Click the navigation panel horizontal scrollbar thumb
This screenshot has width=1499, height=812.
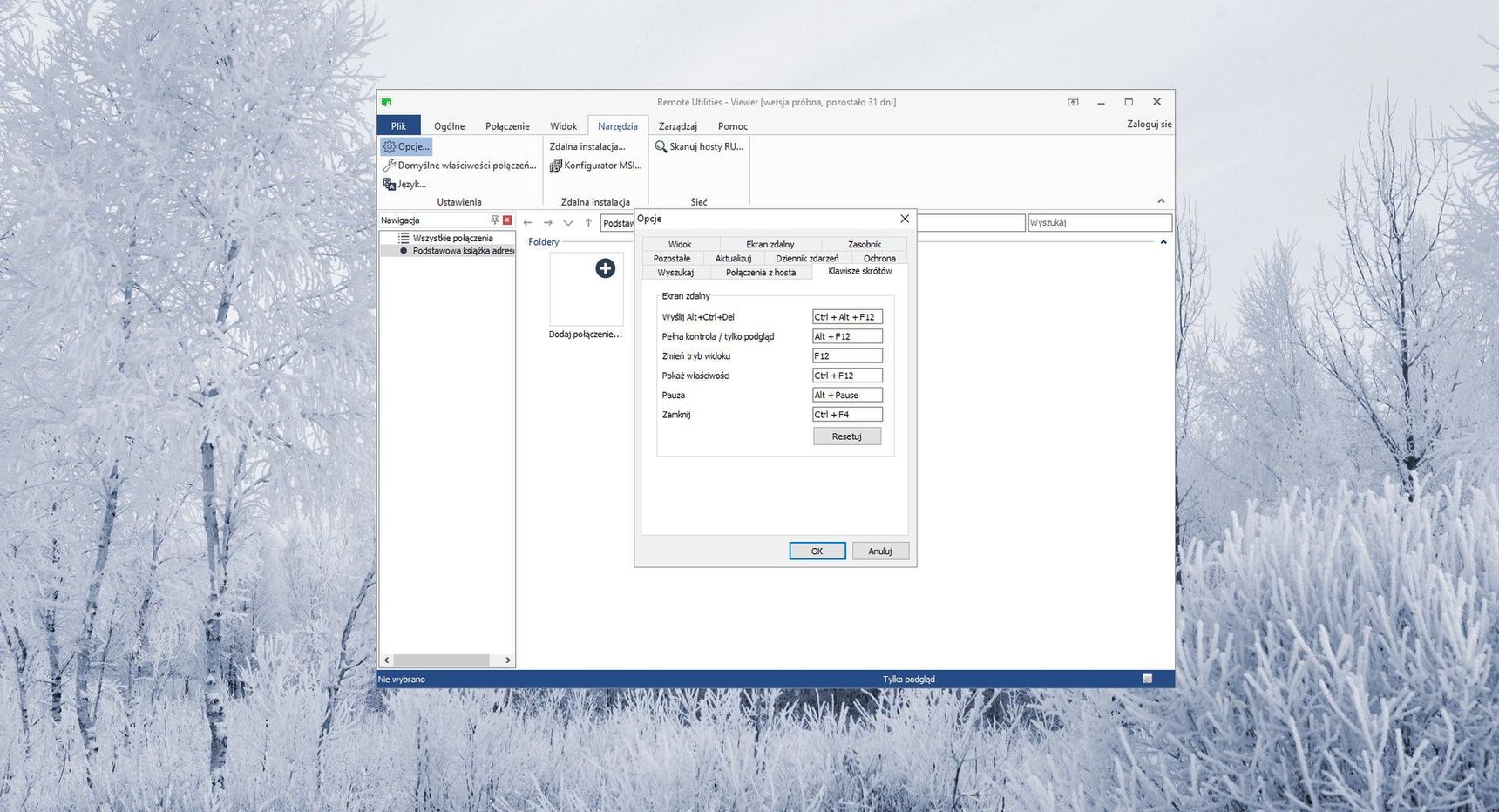tap(441, 660)
